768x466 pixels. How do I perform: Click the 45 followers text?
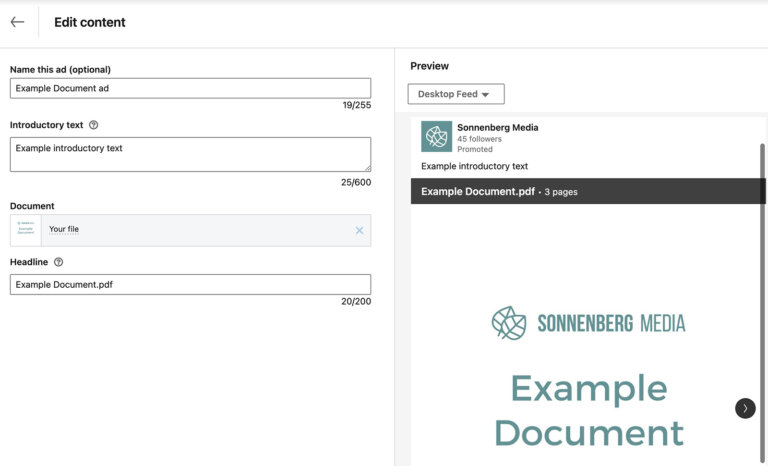pos(479,139)
